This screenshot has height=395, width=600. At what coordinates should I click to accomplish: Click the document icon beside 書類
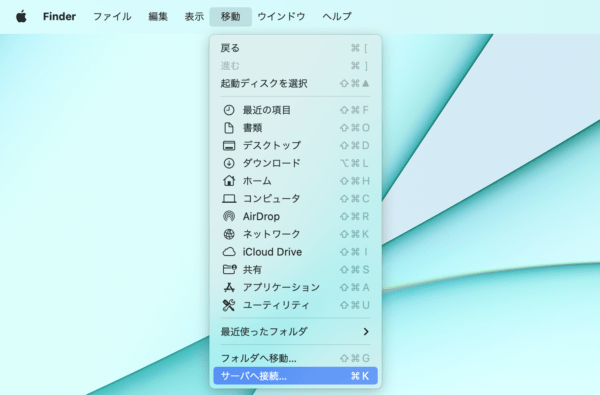coord(229,128)
